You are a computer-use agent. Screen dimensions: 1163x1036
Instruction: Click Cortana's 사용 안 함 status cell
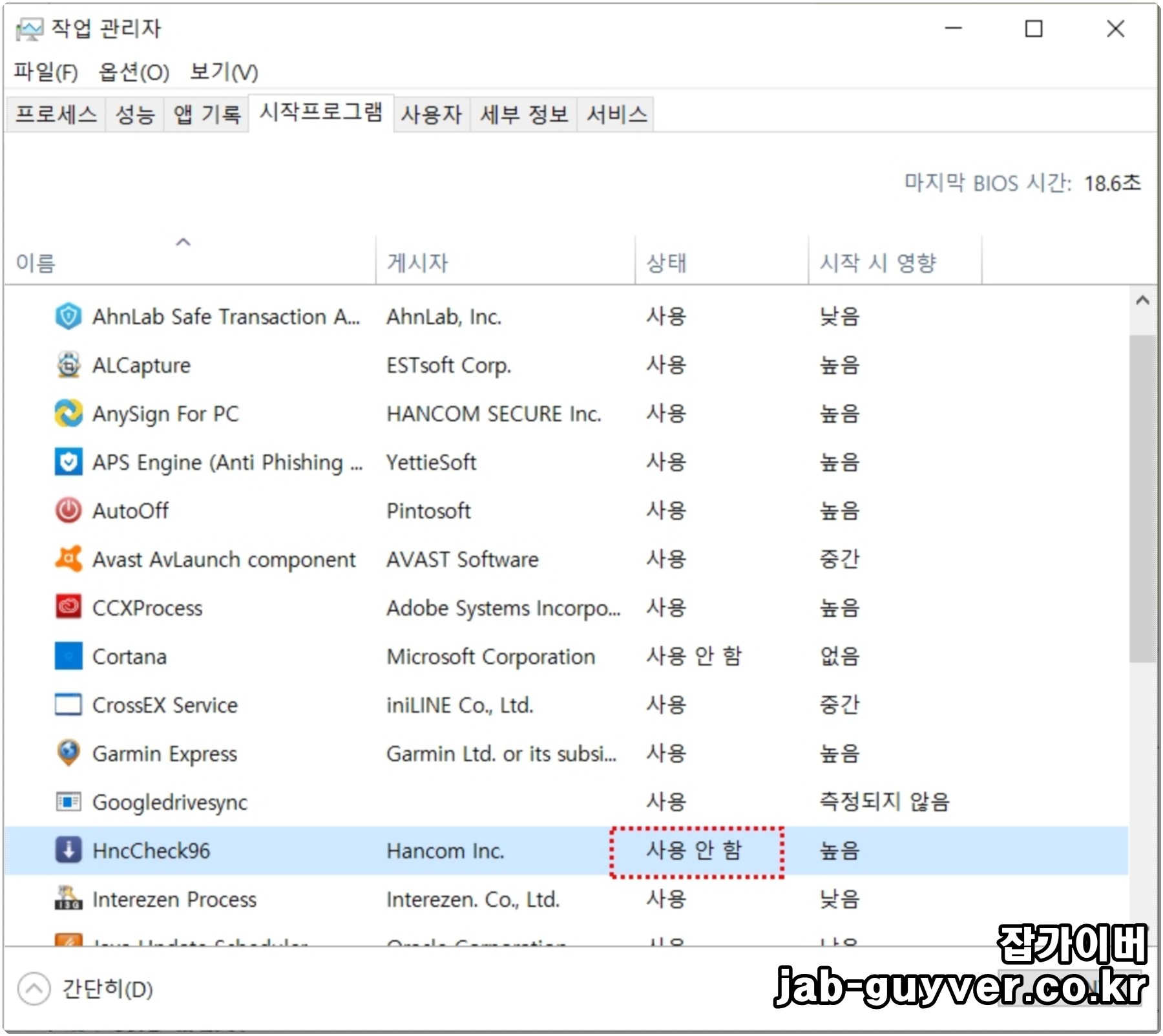(694, 656)
